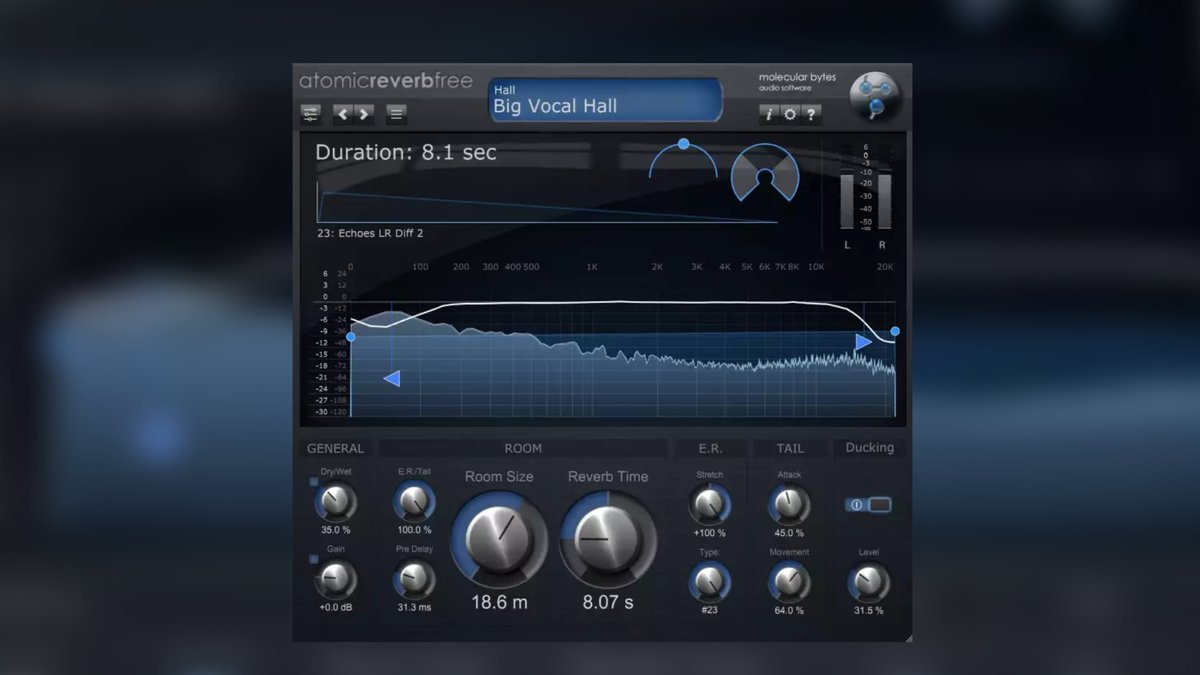Screen dimensions: 1200x675
Task: Switch the Ducking on/off toggle
Action: tap(868, 505)
